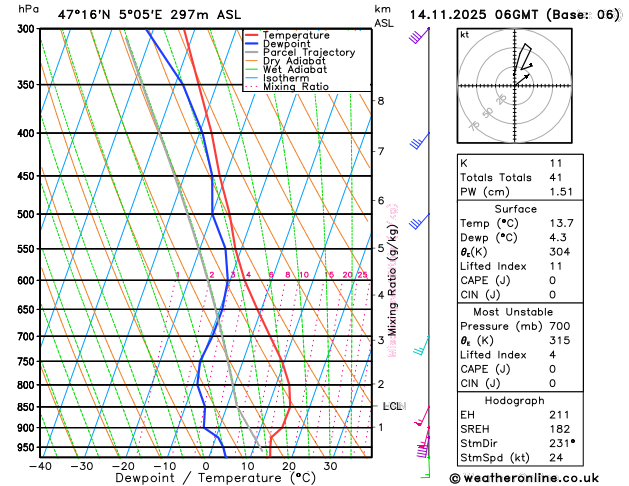The image size is (629, 486).
Task: Click the 8 km altitude axis label
Action: (x=381, y=101)
